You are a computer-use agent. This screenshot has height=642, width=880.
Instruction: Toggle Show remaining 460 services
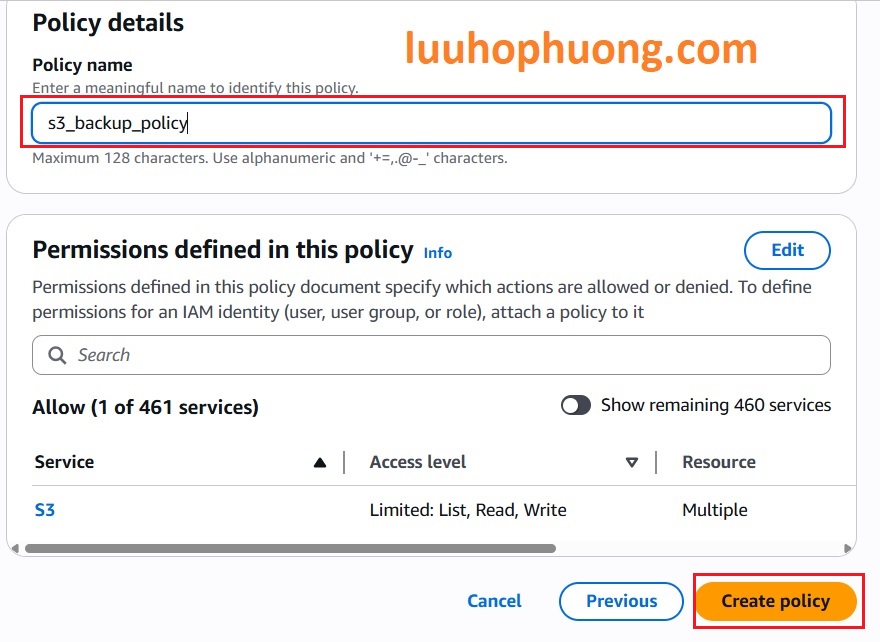pos(576,406)
